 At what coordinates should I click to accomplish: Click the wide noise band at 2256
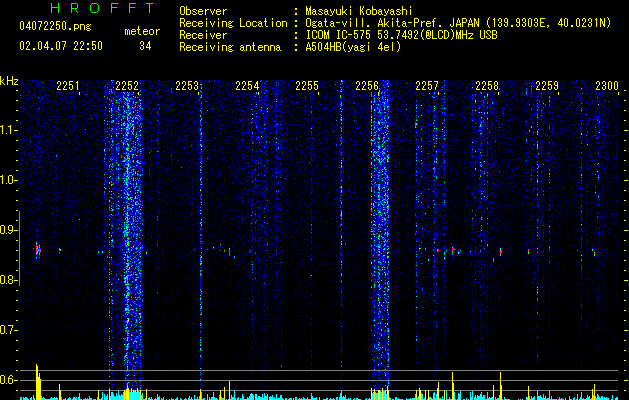(380, 237)
